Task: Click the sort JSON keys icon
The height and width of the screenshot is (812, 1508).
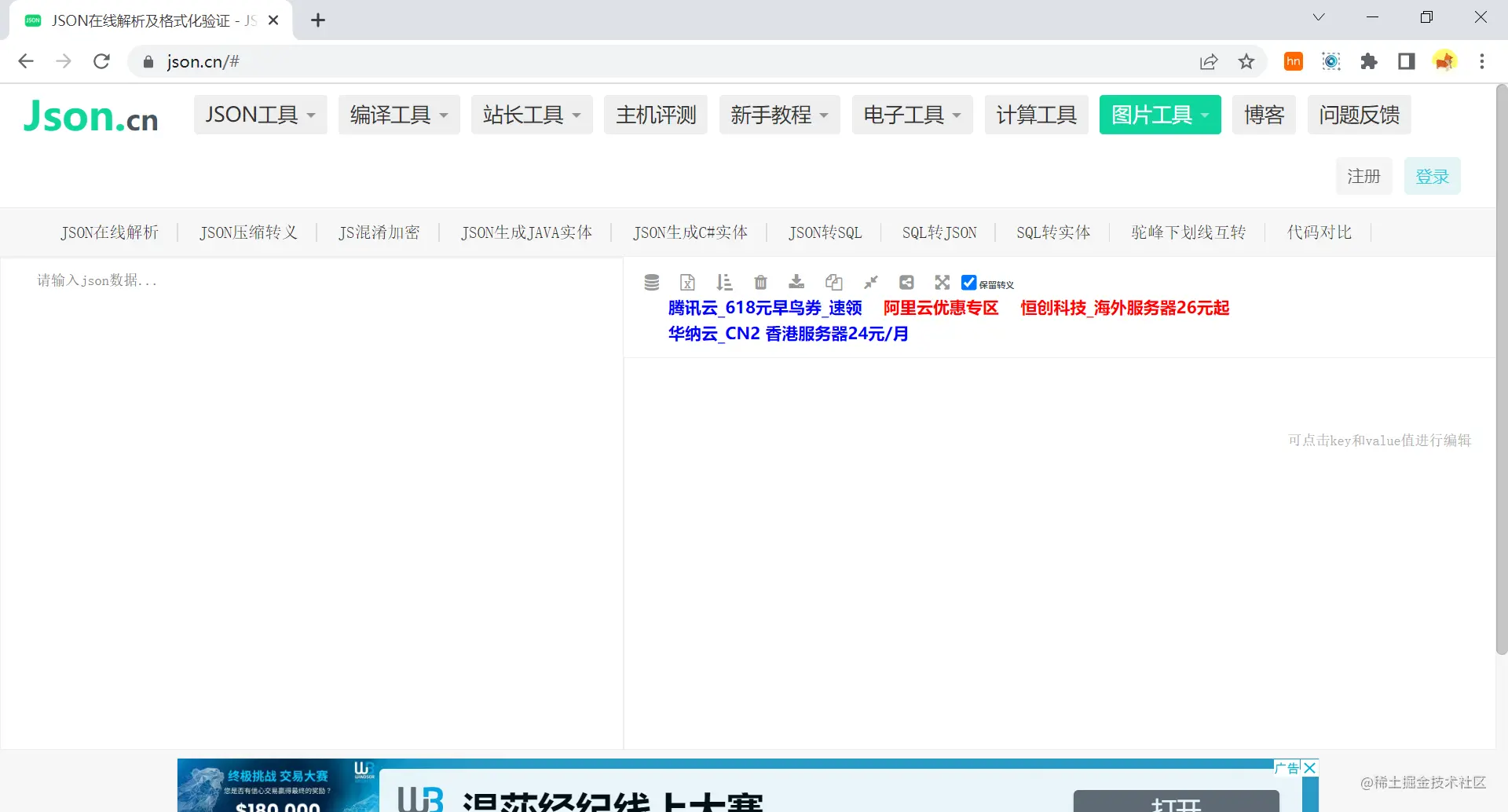Action: pos(723,282)
